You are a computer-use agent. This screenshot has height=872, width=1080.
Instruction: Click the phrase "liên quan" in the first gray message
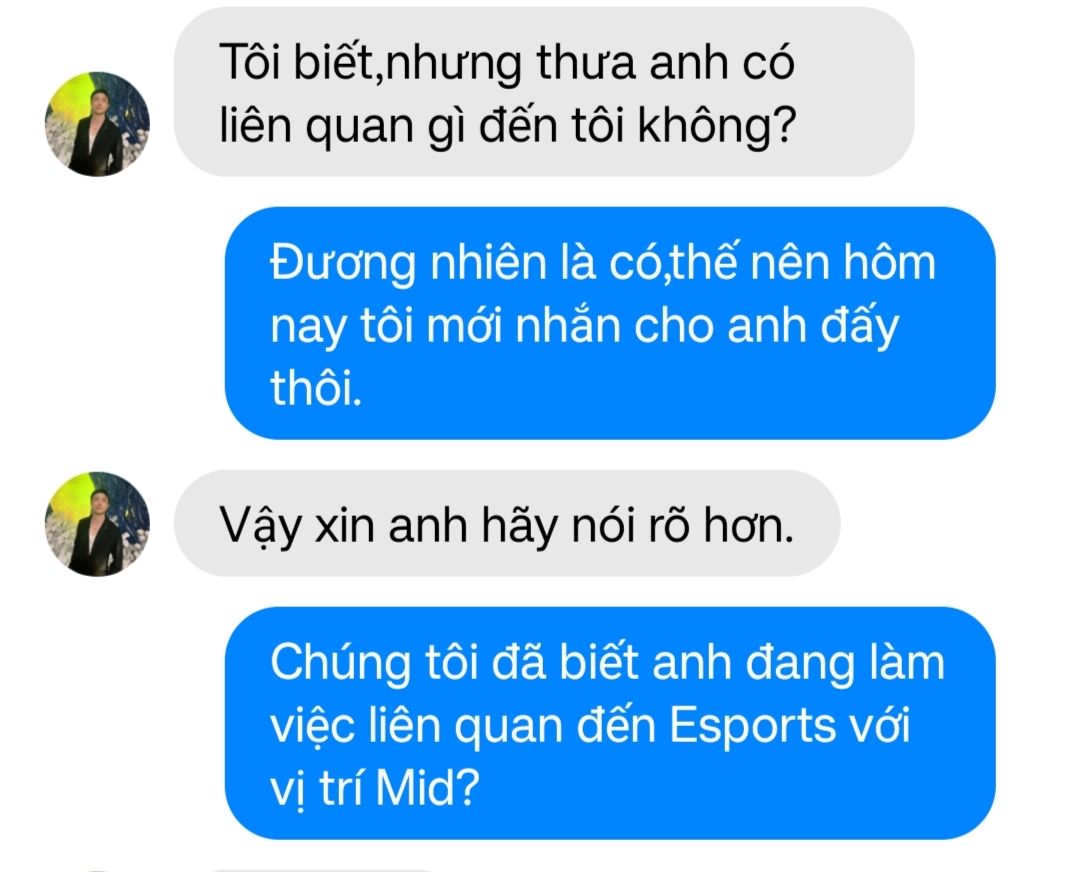[316, 127]
